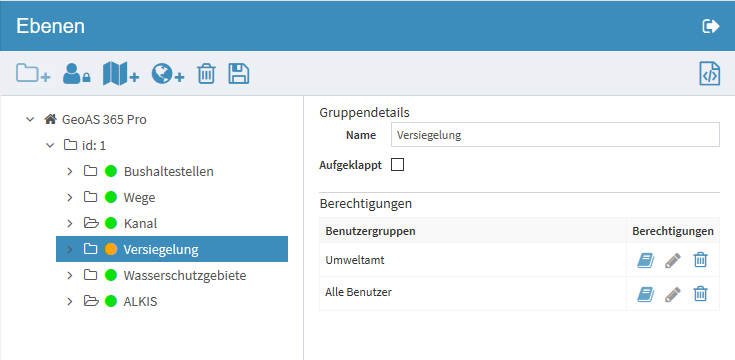The height and width of the screenshot is (360, 735).
Task: Expand the Wasserschutzgebiete group
Action: (x=70, y=276)
